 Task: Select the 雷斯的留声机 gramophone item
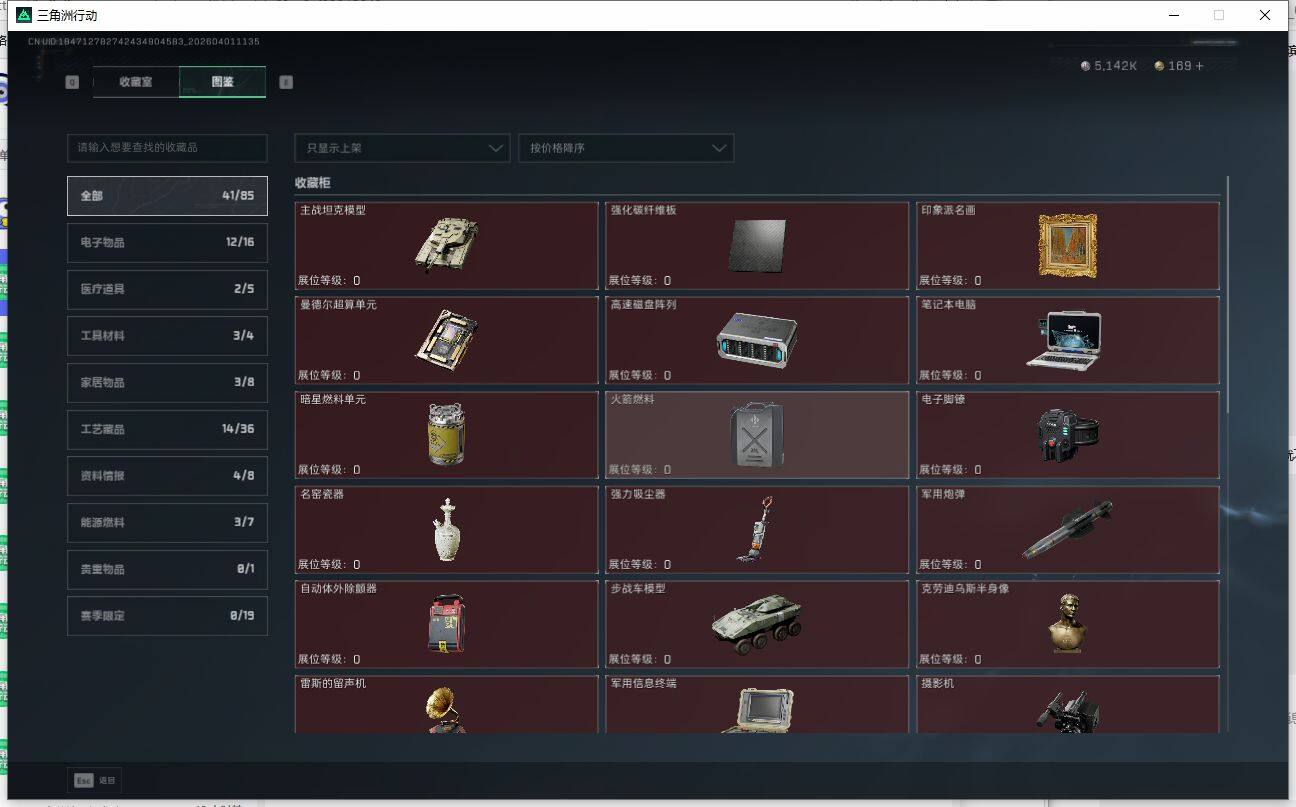[446, 704]
